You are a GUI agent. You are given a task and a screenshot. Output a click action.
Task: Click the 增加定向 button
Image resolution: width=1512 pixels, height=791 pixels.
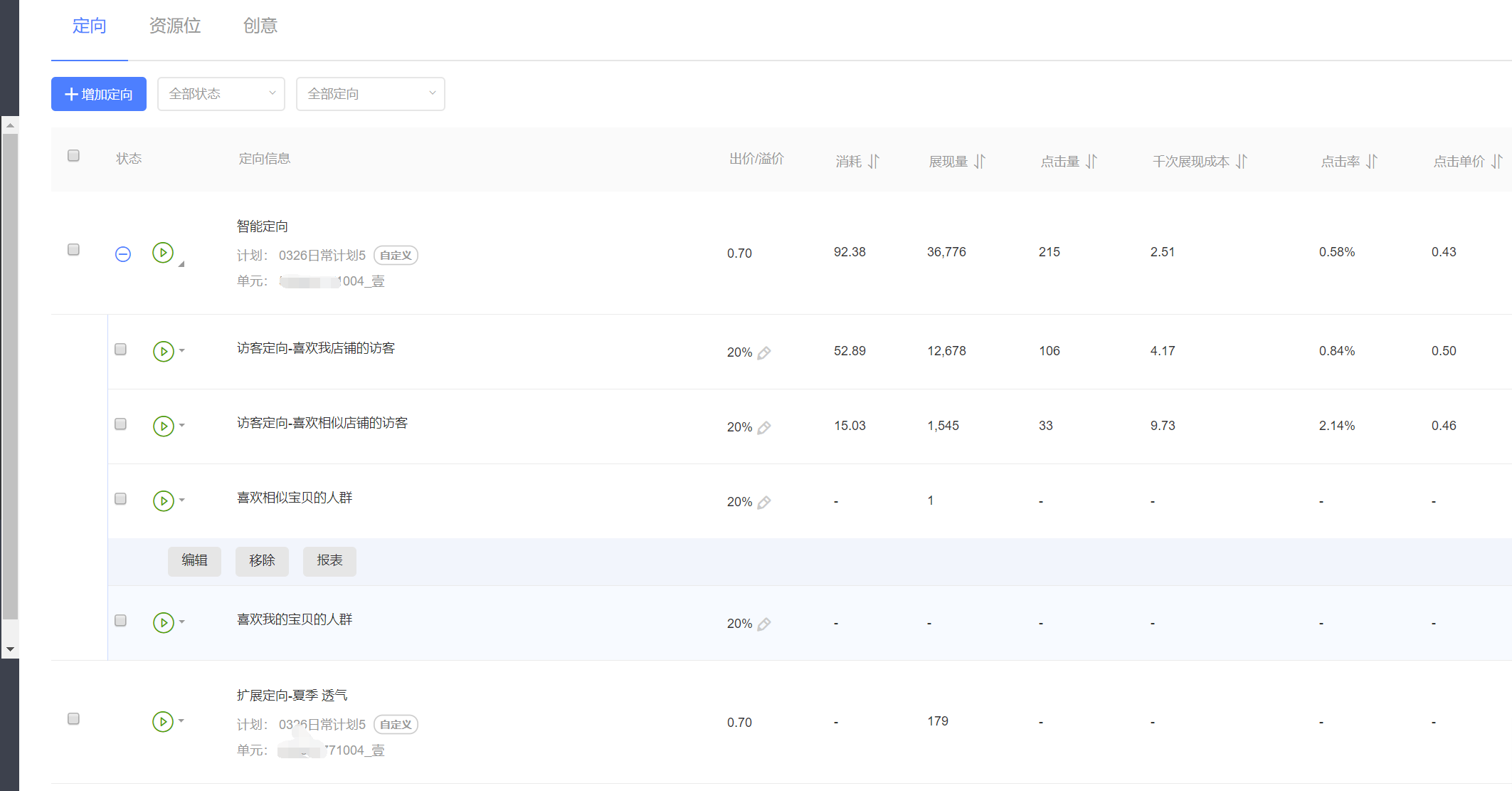pos(99,94)
